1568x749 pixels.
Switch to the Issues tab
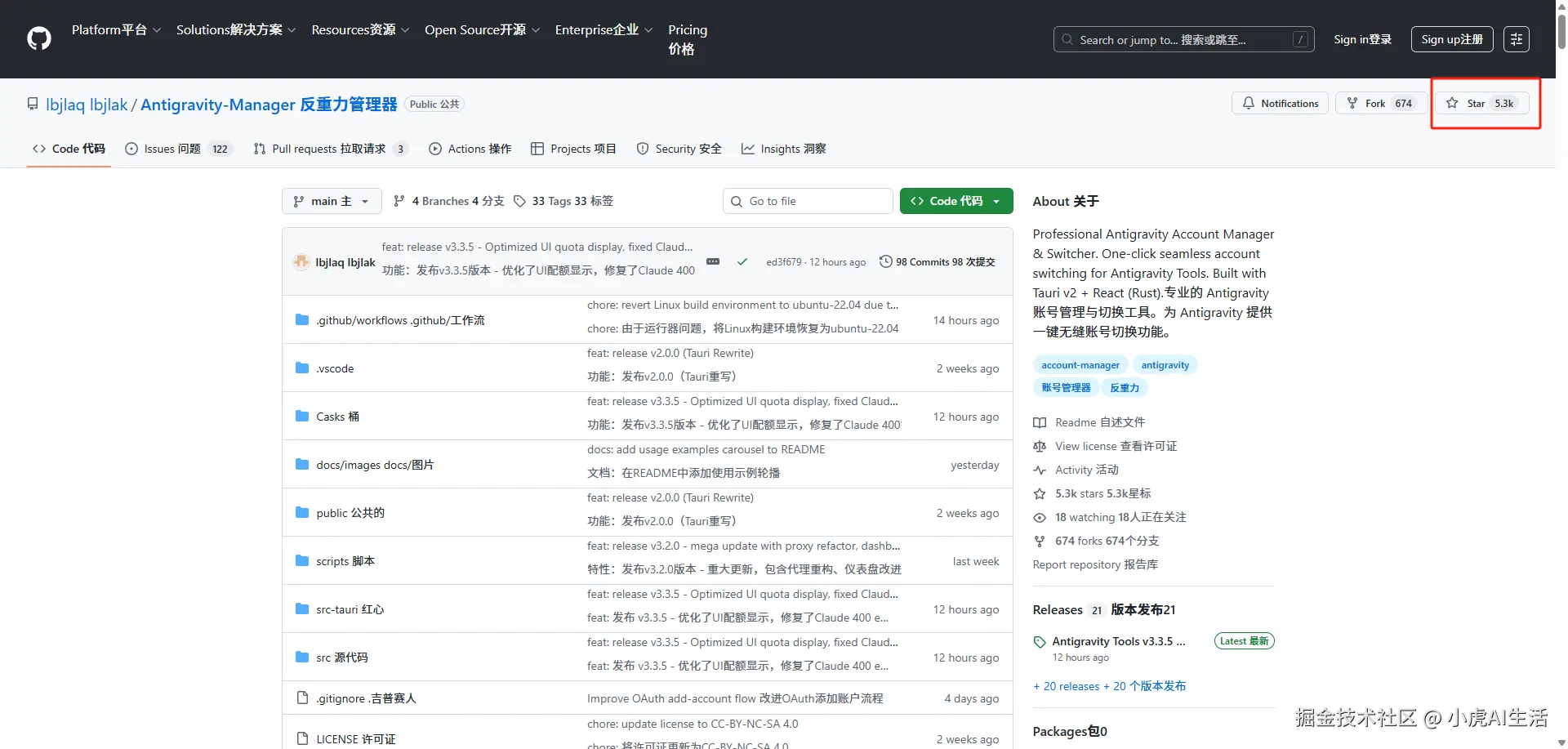tap(179, 149)
